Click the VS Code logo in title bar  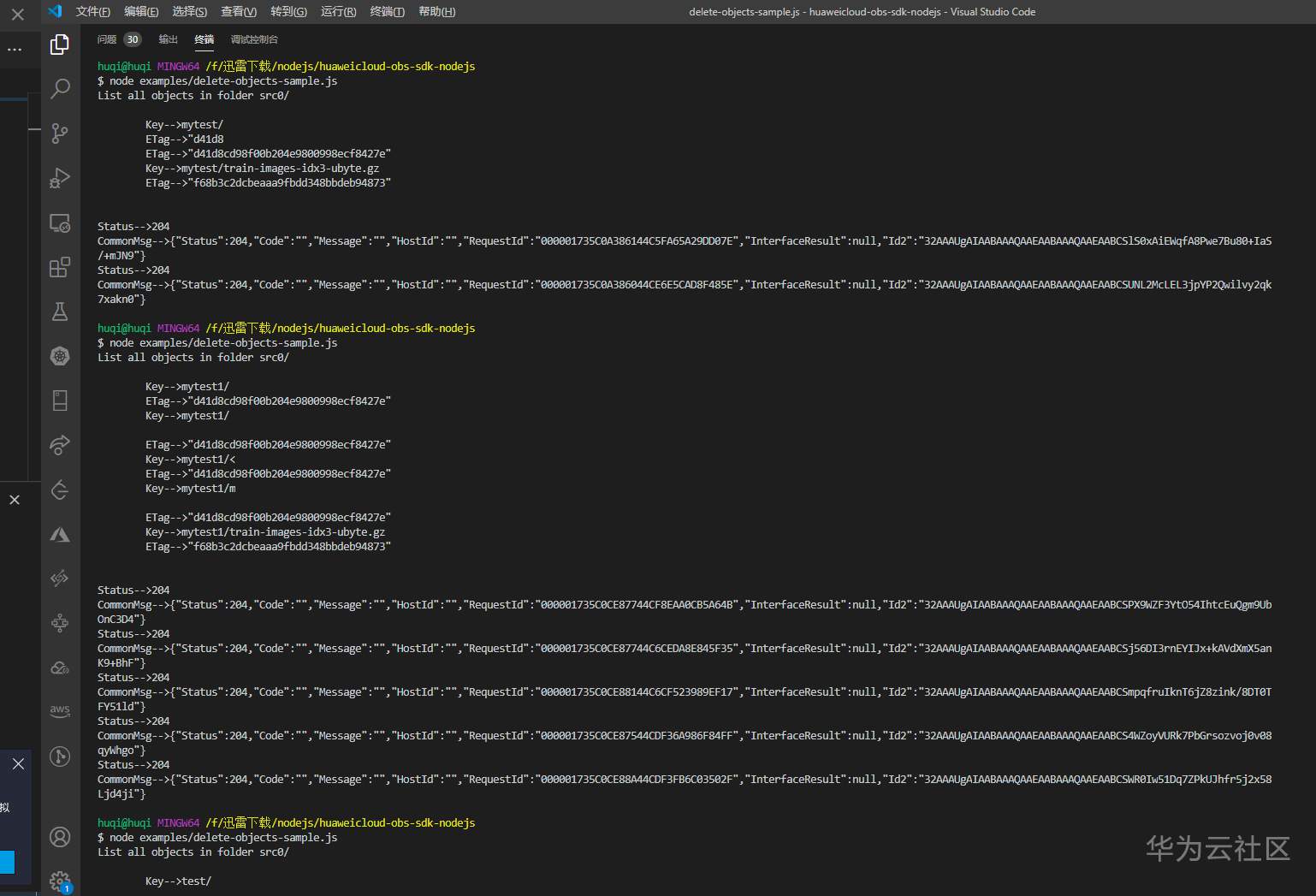pos(55,11)
